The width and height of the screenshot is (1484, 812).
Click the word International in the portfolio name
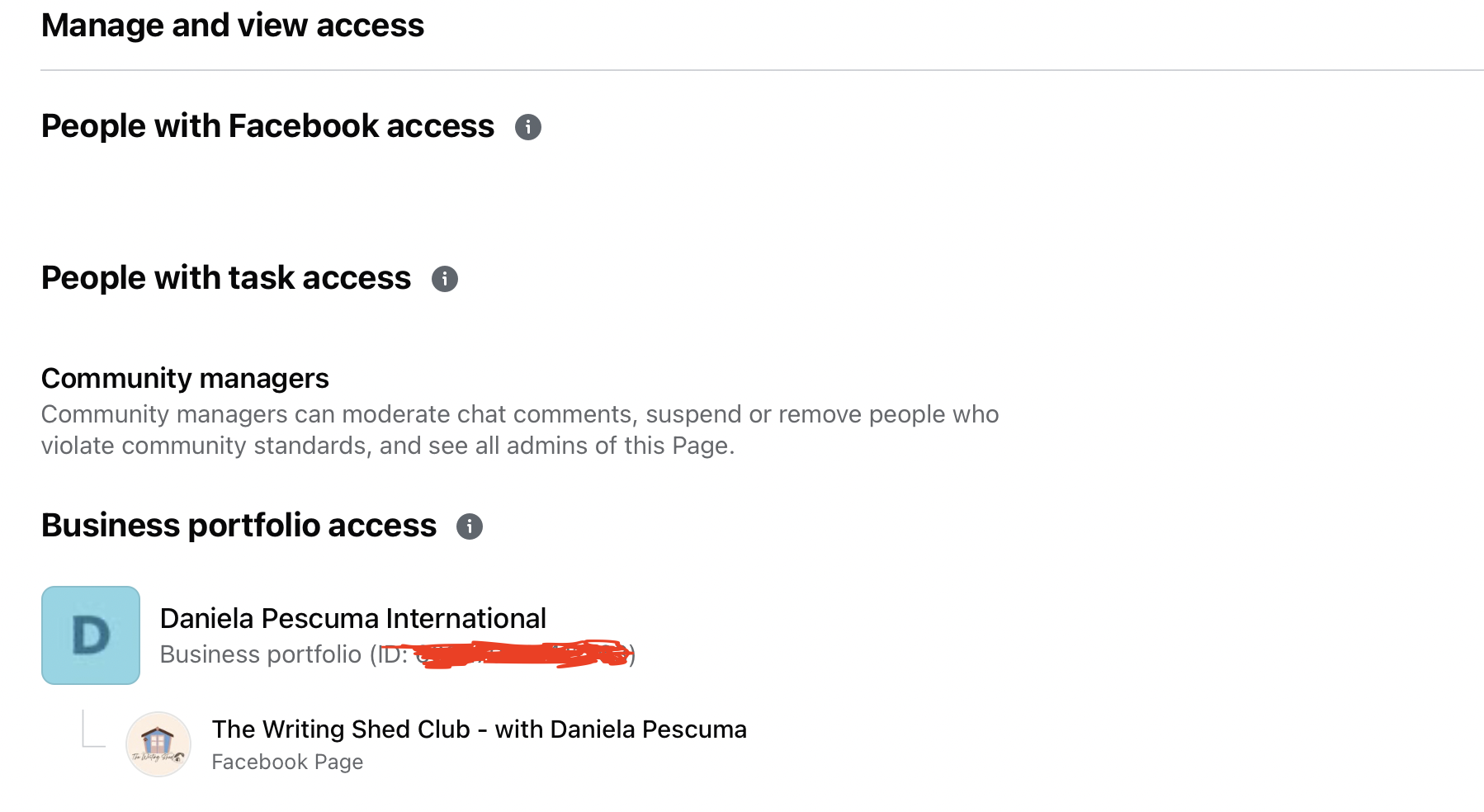[466, 618]
